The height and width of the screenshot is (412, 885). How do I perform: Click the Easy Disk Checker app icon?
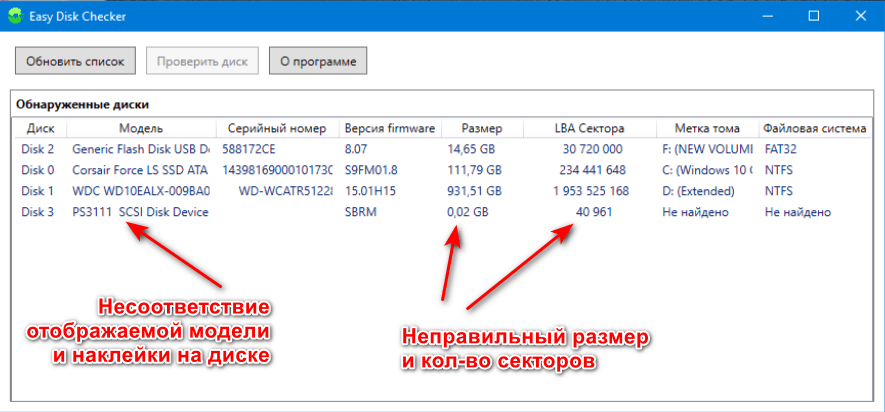click(15, 15)
